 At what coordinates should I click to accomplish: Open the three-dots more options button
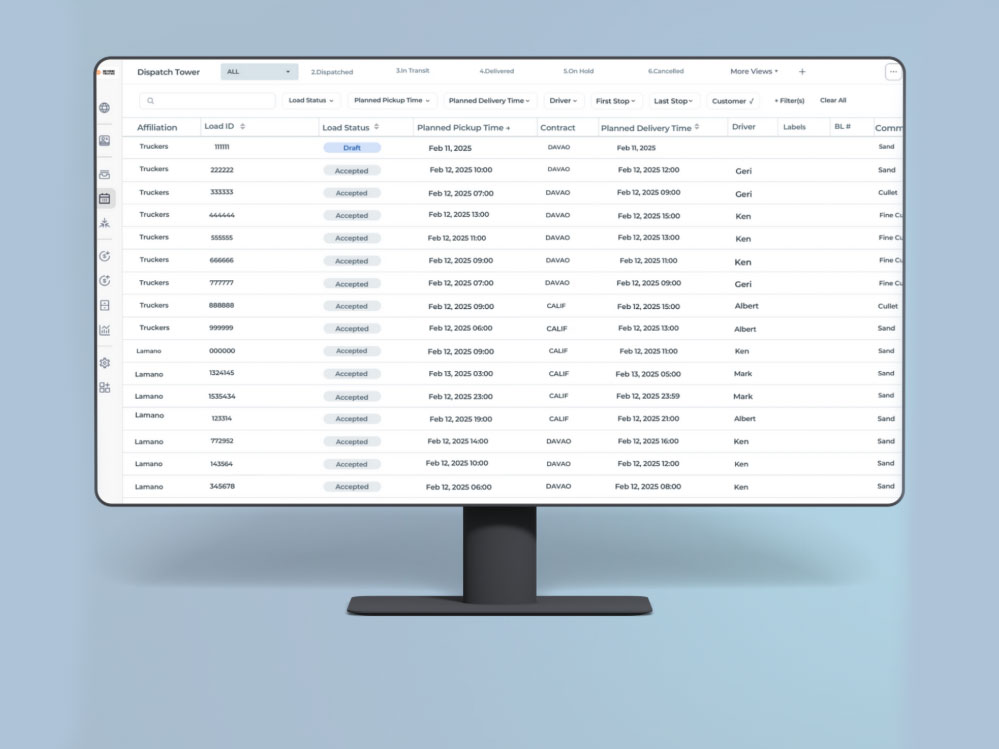[893, 72]
